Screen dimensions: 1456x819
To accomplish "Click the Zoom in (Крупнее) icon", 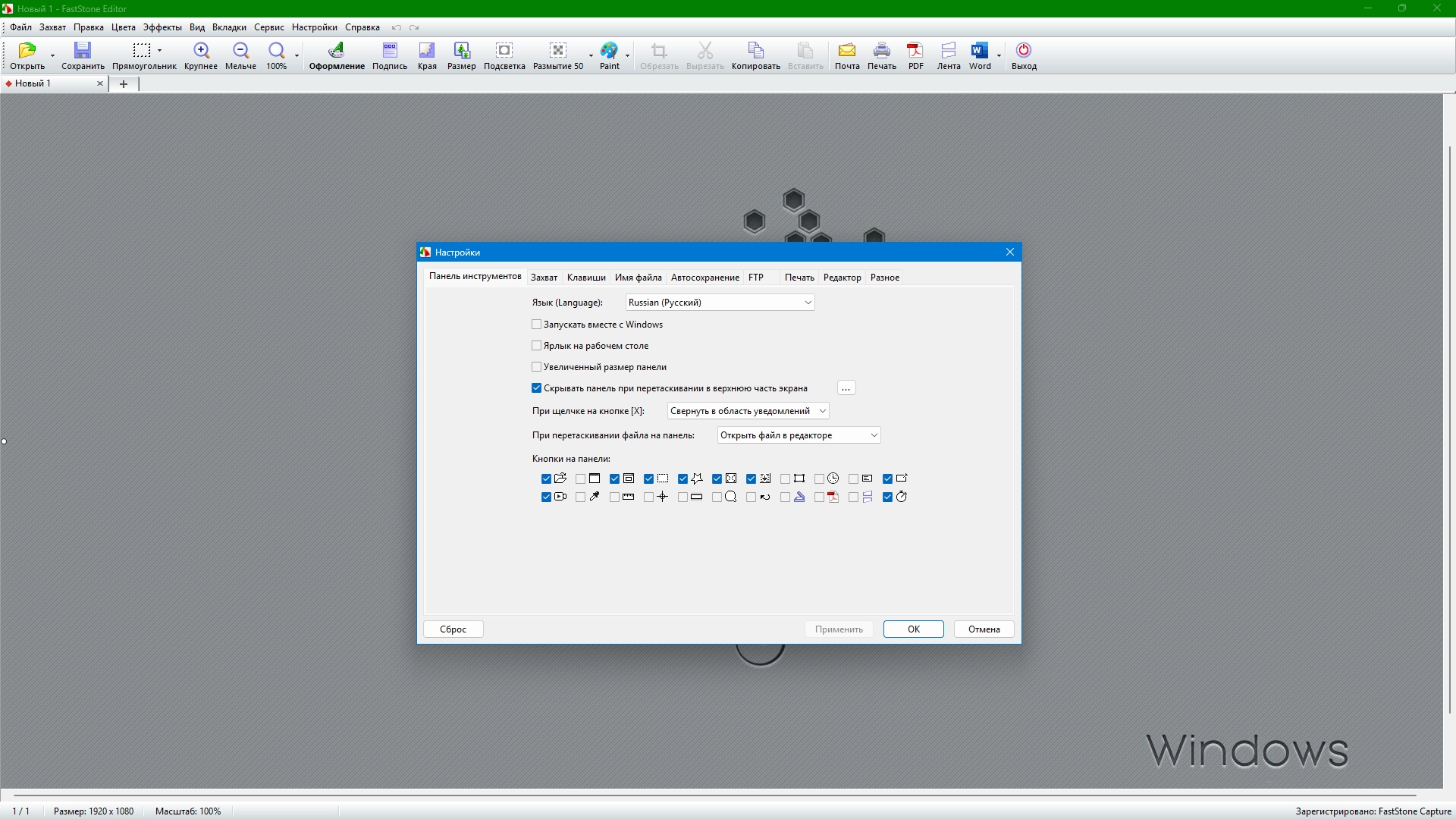I will point(201,51).
